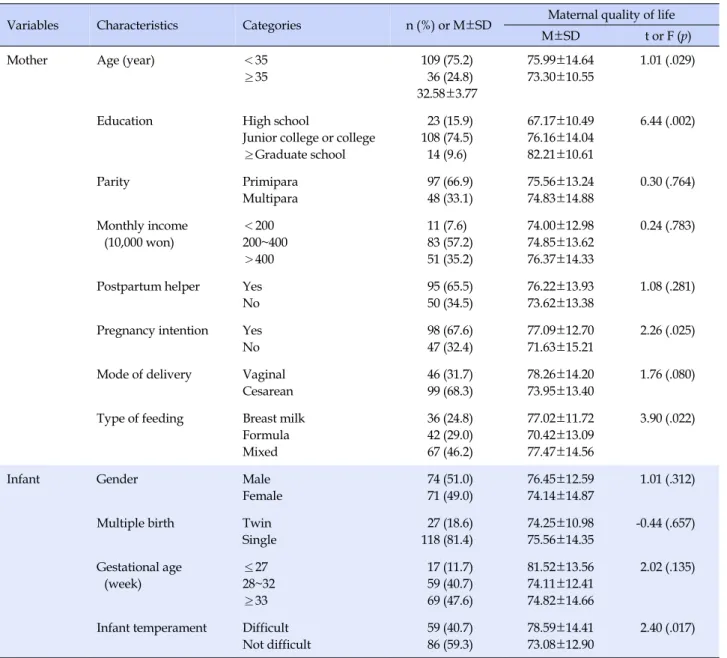Viewport: 727px width, 658px height.
Task: Click the 'Education' characteristic
Action: (x=124, y=121)
